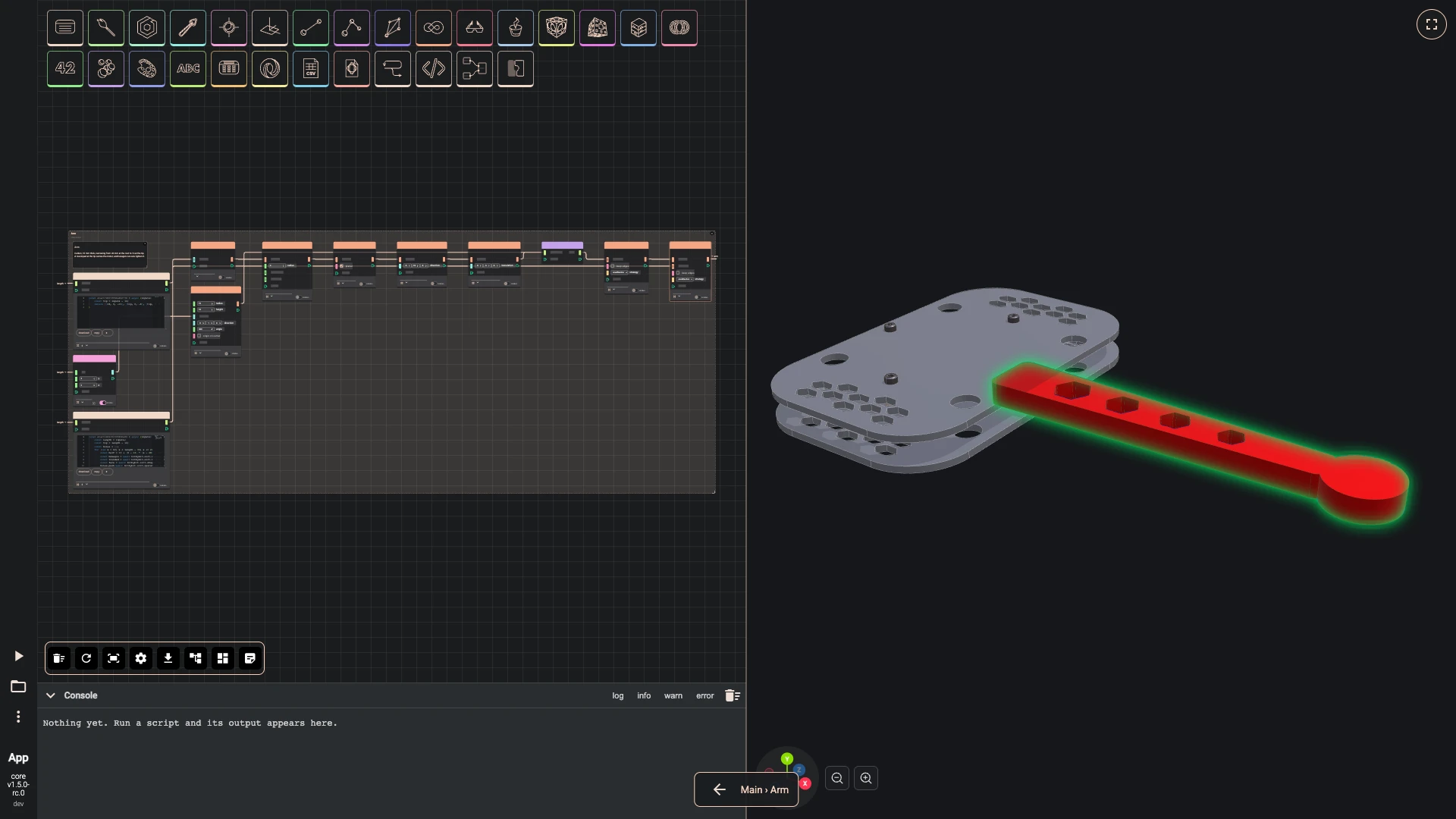Click the hierarchy tree button
Screen dimensions: 1456x819
tap(196, 658)
